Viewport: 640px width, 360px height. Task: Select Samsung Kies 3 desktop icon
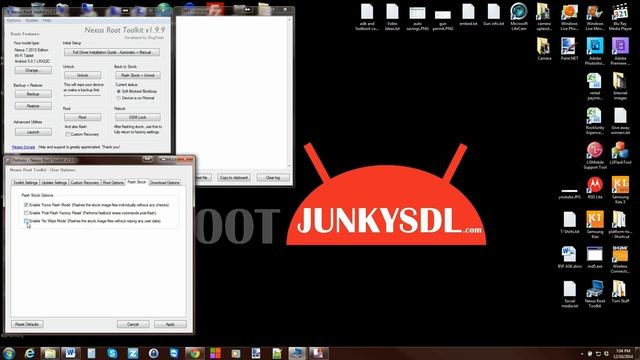pos(620,190)
